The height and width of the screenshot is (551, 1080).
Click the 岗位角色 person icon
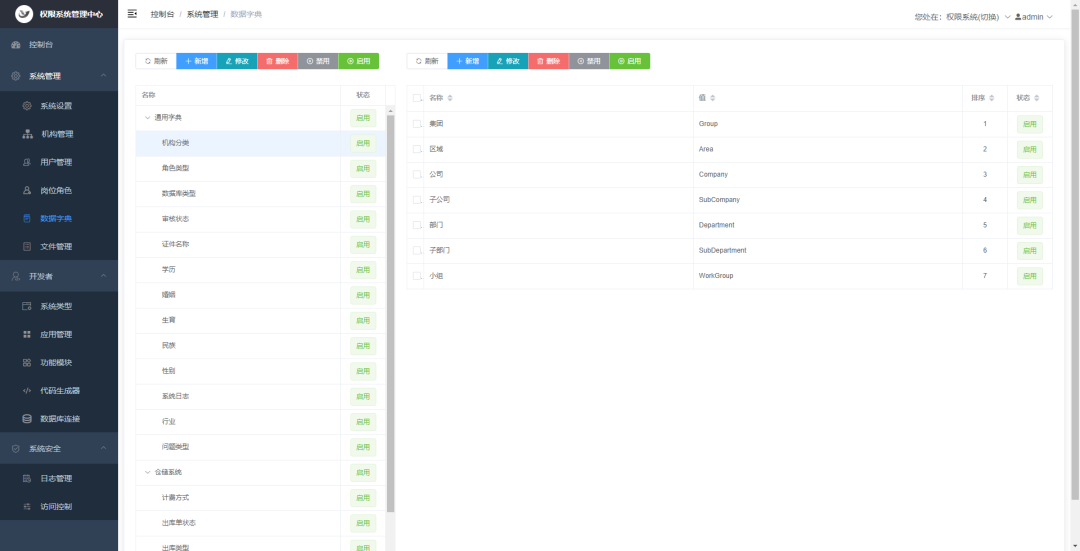click(x=27, y=190)
